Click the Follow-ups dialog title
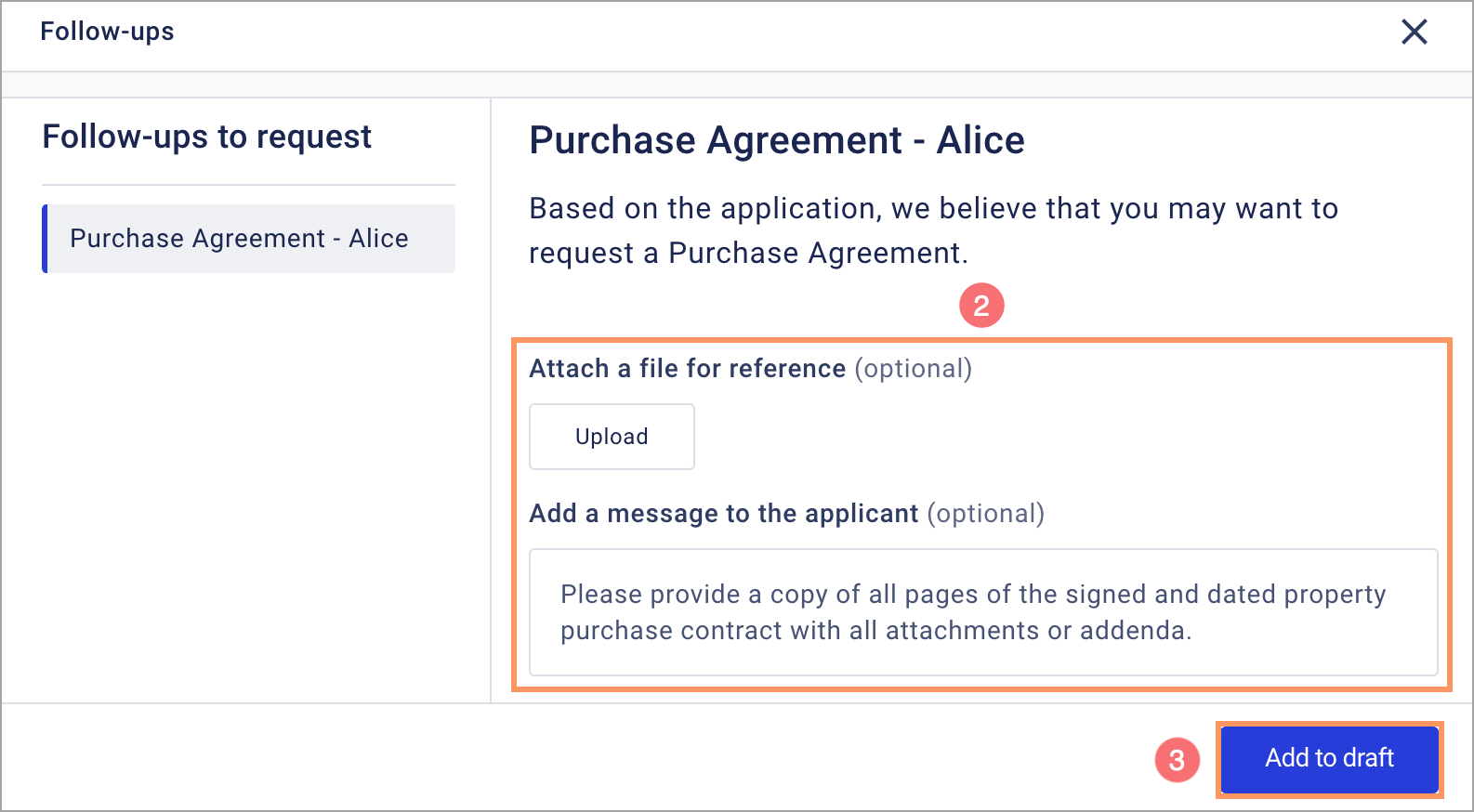This screenshot has width=1474, height=812. click(x=107, y=32)
